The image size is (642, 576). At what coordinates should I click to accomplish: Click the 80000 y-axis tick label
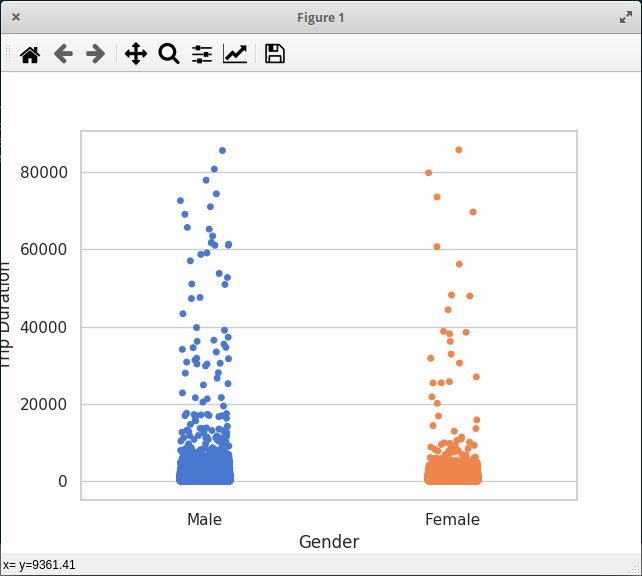point(44,172)
